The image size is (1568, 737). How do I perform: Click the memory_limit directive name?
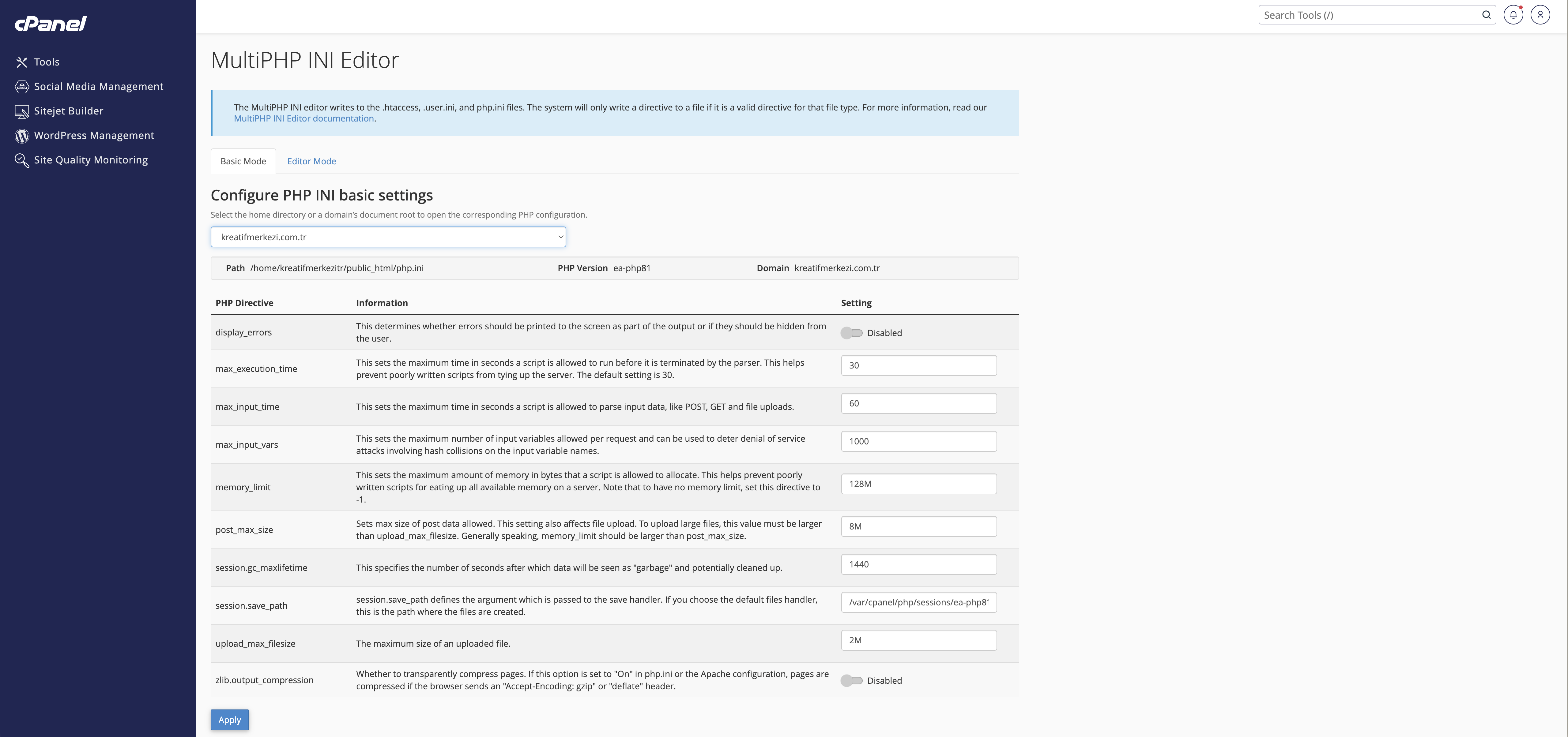[x=243, y=487]
